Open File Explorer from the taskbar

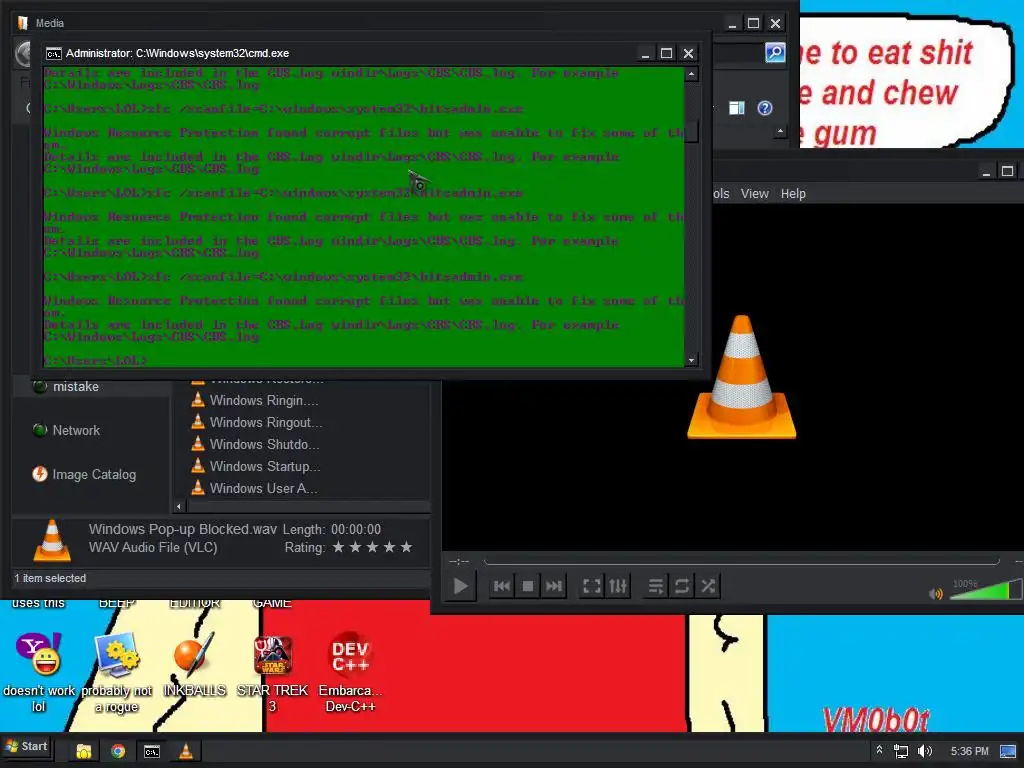tap(84, 751)
